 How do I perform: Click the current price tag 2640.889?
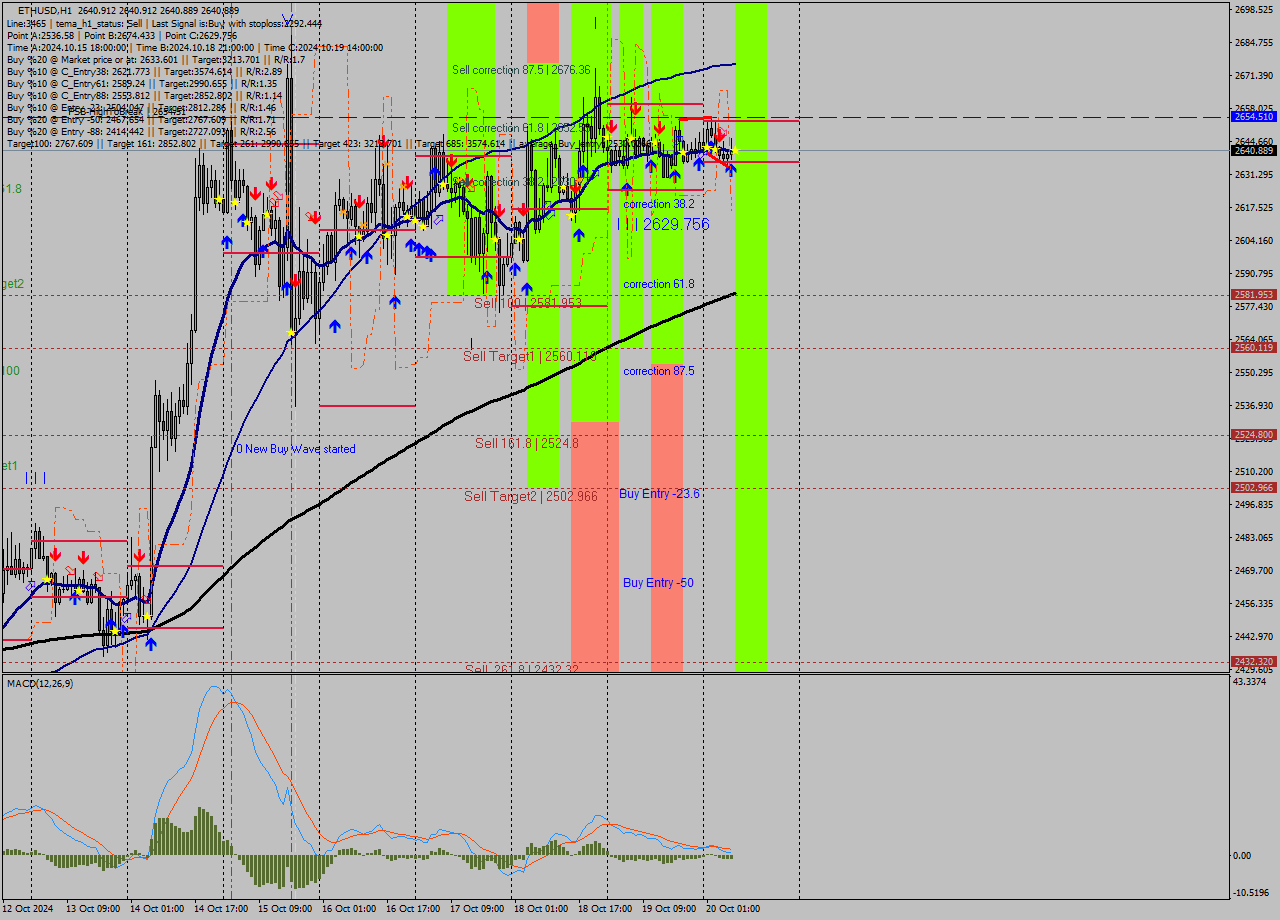(1254, 150)
